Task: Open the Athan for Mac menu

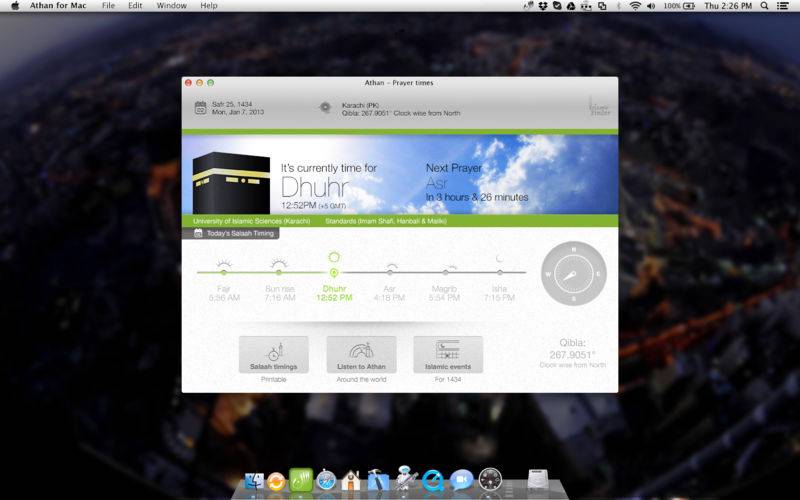Action: pyautogui.click(x=58, y=6)
